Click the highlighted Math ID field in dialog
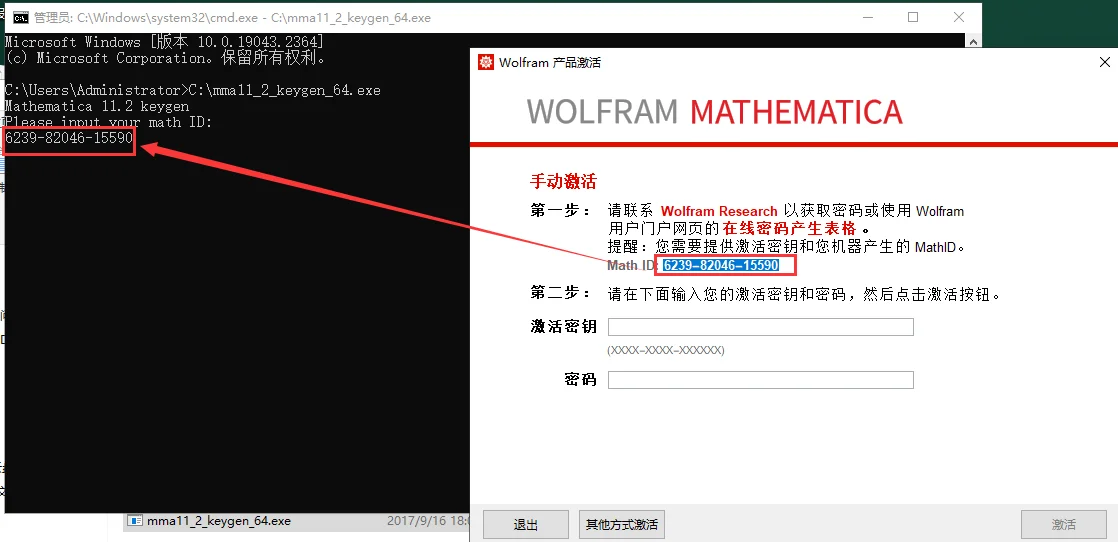This screenshot has width=1118, height=542. 720,265
